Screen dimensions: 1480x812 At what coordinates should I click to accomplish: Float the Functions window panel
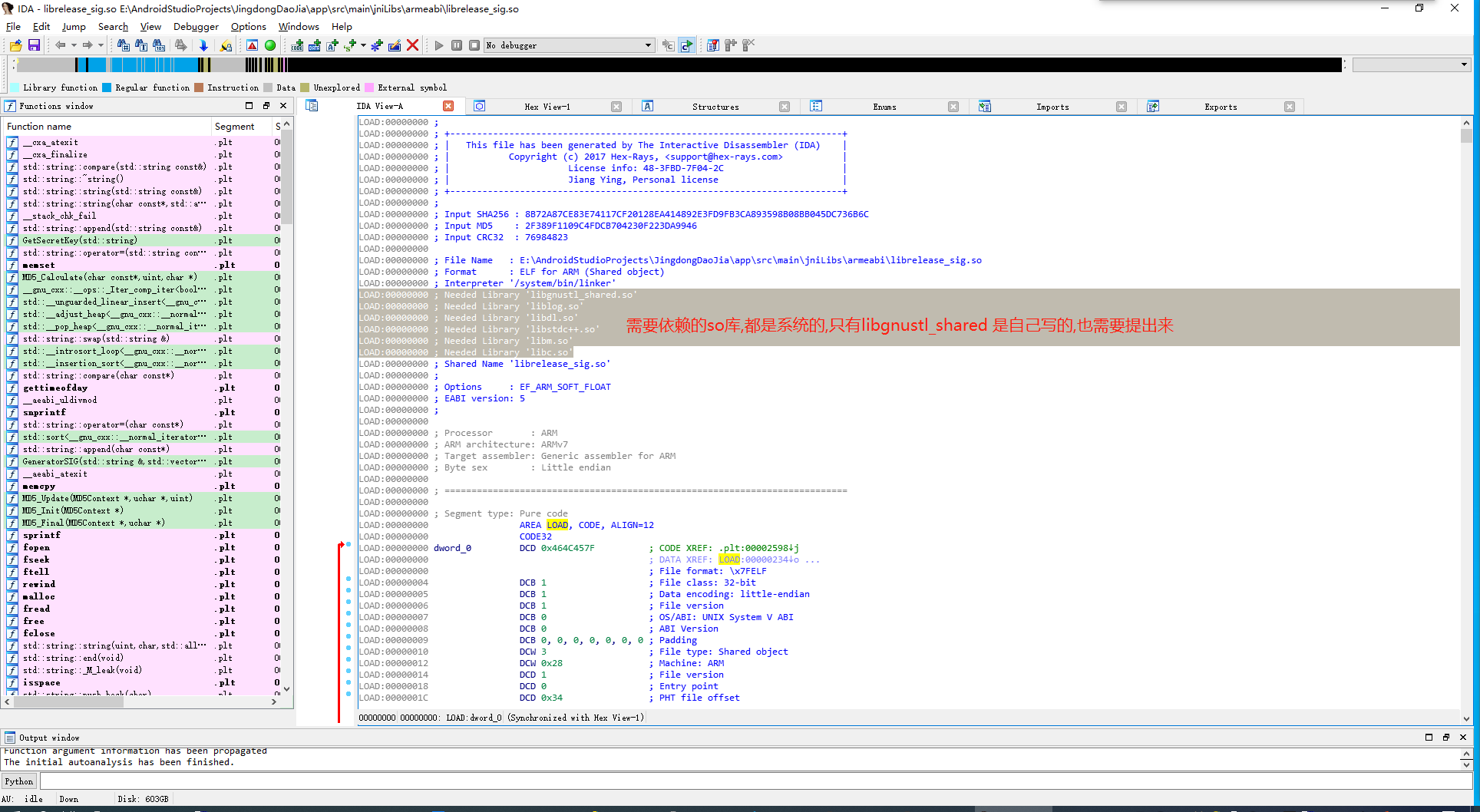point(266,106)
